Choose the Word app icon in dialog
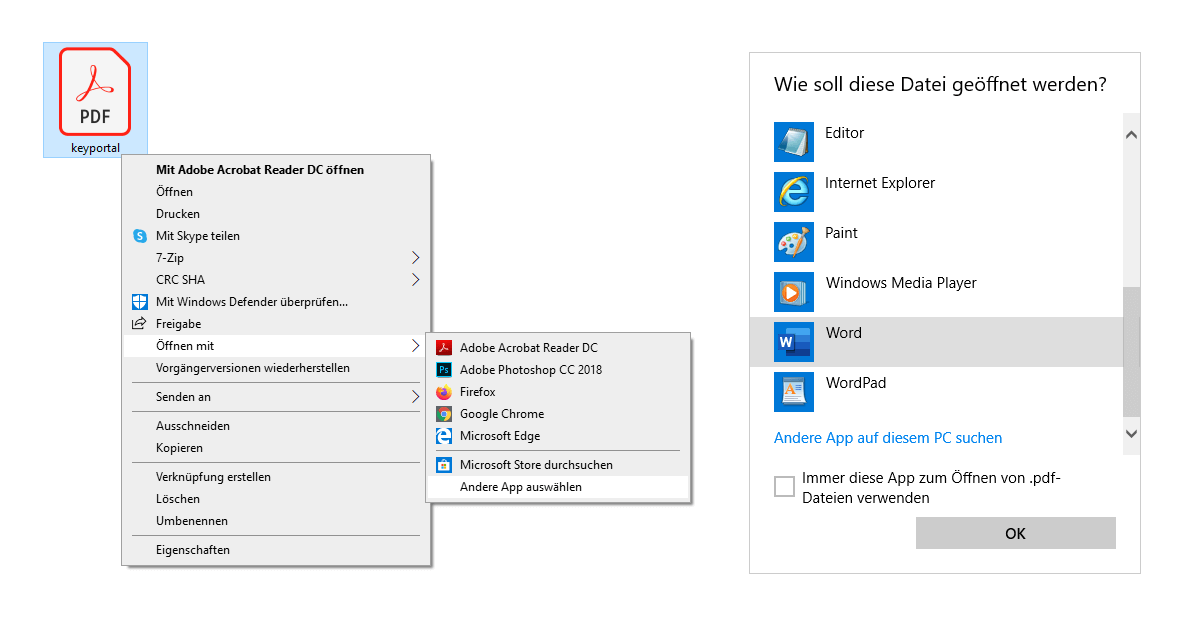Viewport: 1200px width, 630px height. point(794,342)
